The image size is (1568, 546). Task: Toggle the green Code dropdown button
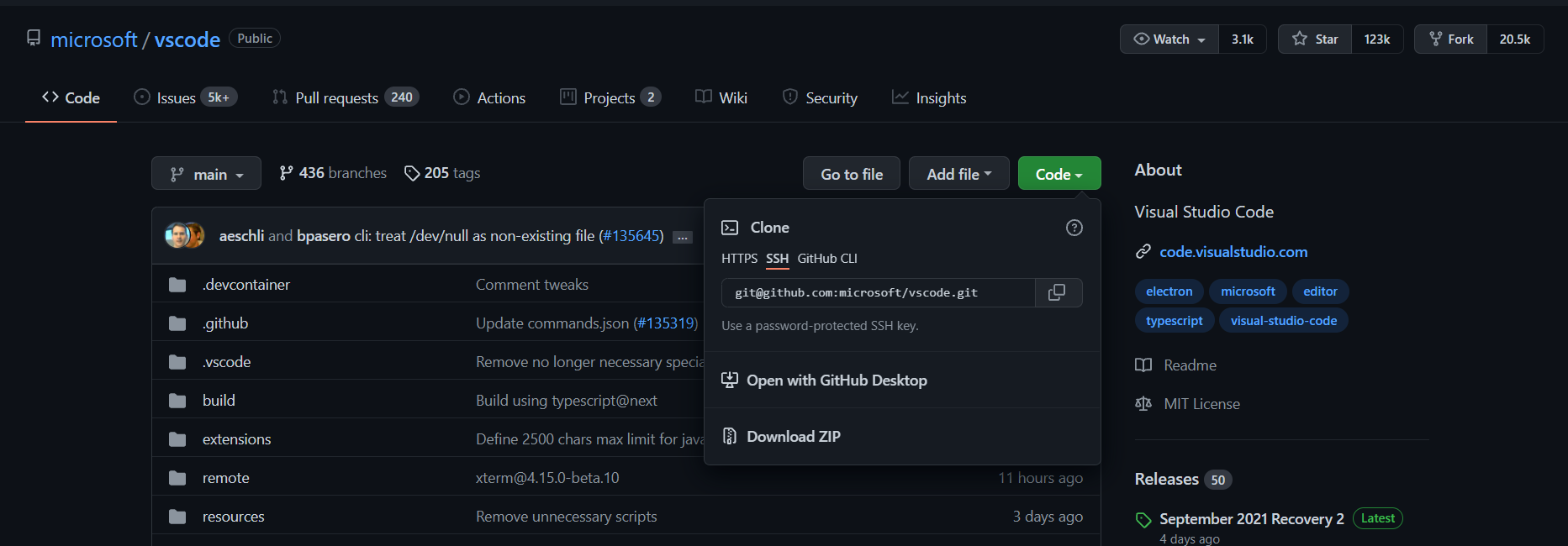pos(1059,174)
